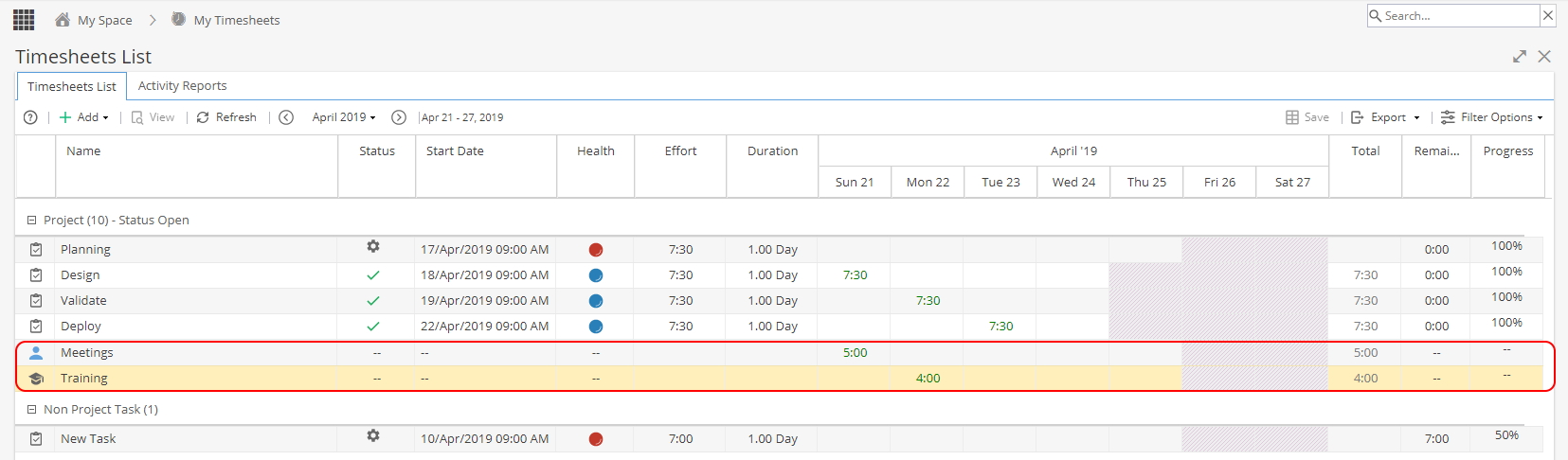
Task: Click the Deploy blue health indicator
Action: pos(596,327)
